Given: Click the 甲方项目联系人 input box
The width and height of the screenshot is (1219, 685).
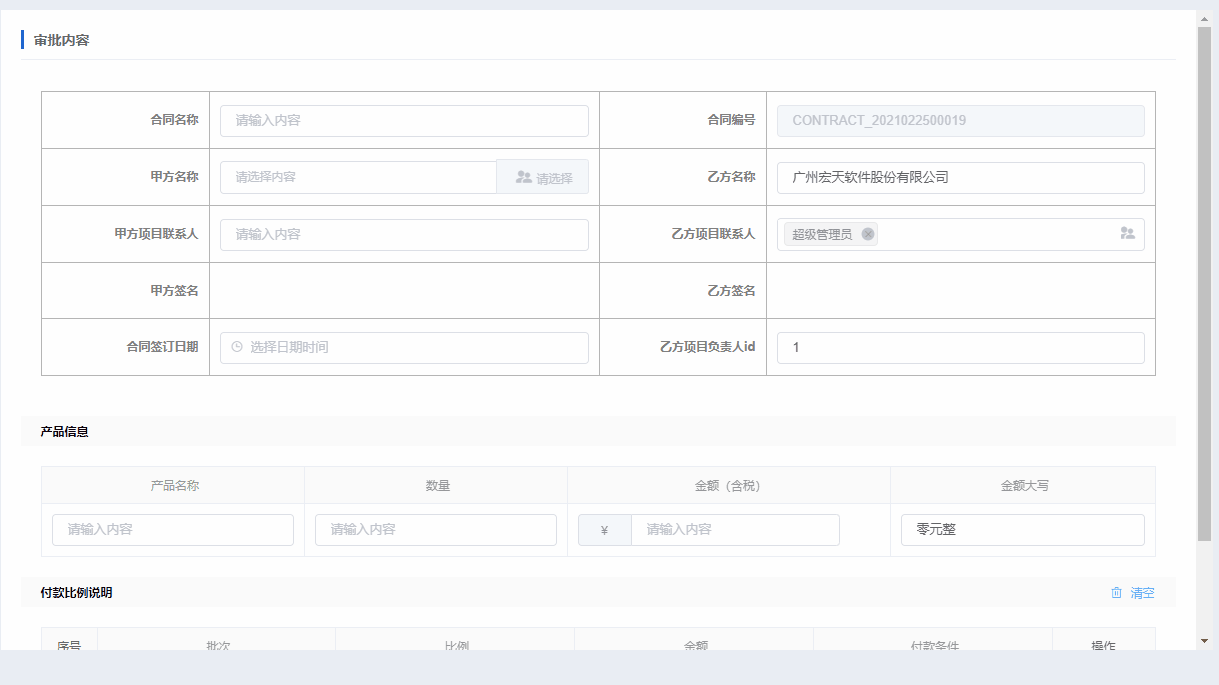Looking at the screenshot, I should pyautogui.click(x=404, y=234).
